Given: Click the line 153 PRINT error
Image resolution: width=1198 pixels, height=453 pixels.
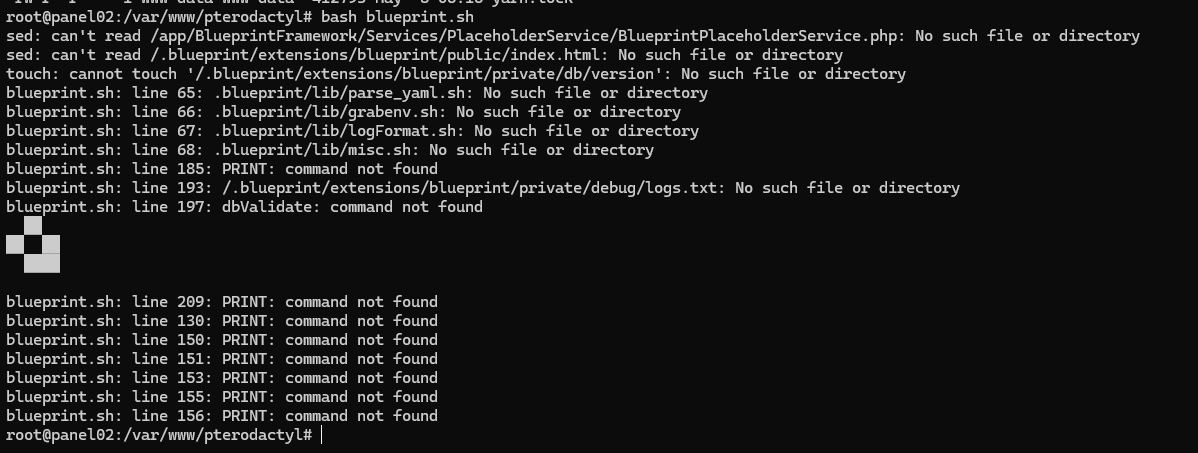Looking at the screenshot, I should tap(222, 378).
